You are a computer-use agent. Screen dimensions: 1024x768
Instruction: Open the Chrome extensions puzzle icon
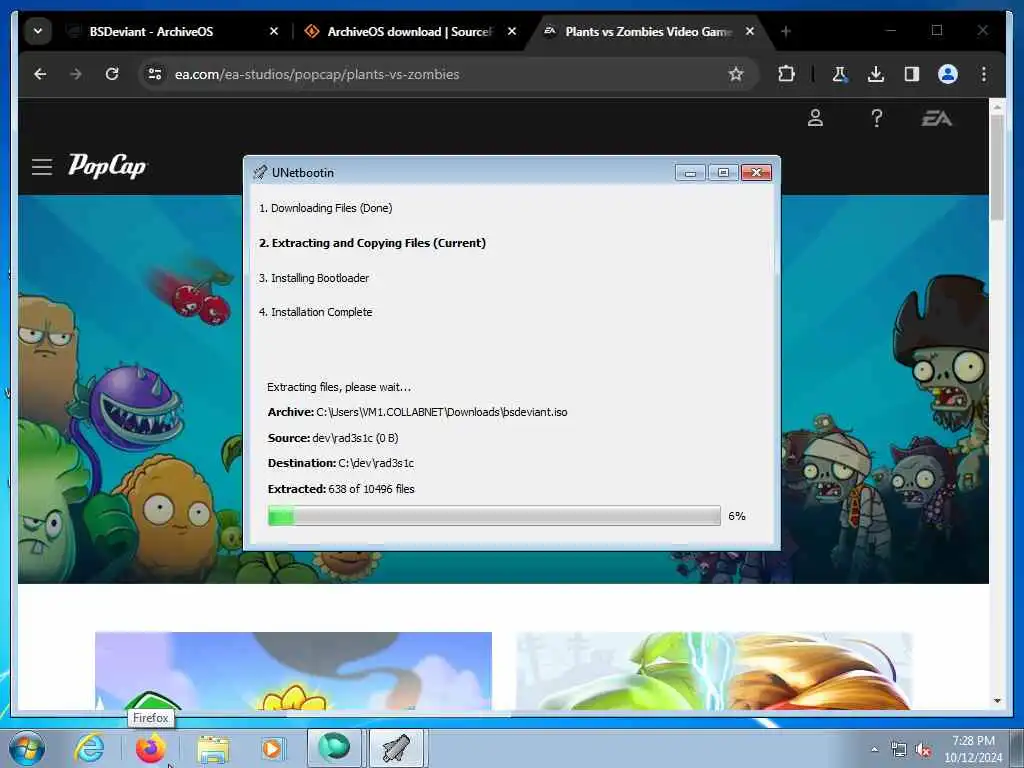[786, 74]
